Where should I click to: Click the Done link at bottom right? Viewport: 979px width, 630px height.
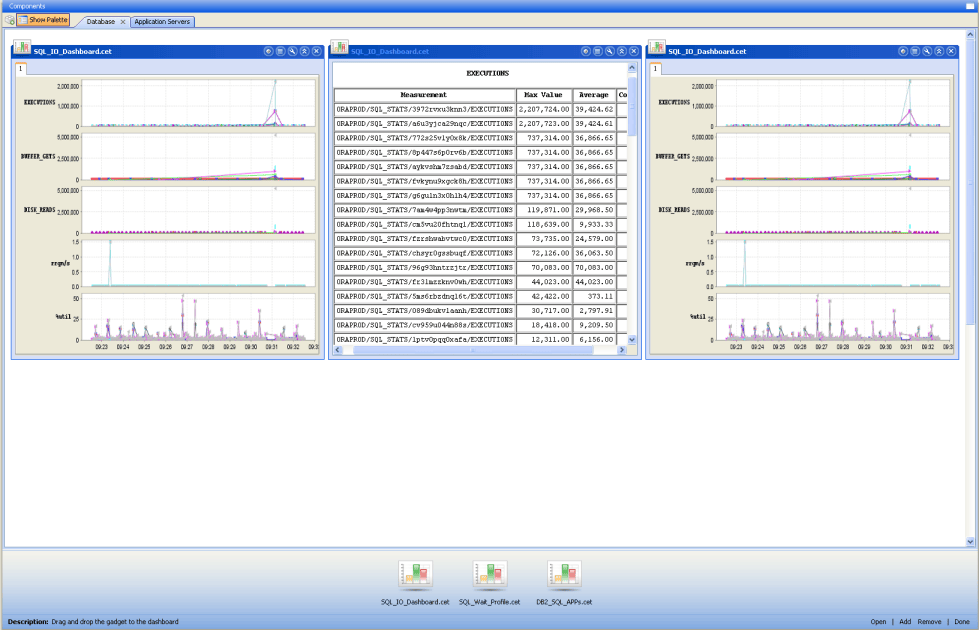(962, 621)
